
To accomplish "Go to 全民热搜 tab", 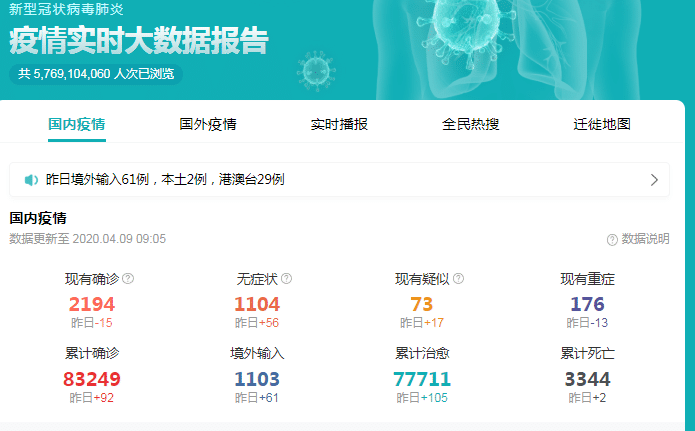I will click(471, 125).
